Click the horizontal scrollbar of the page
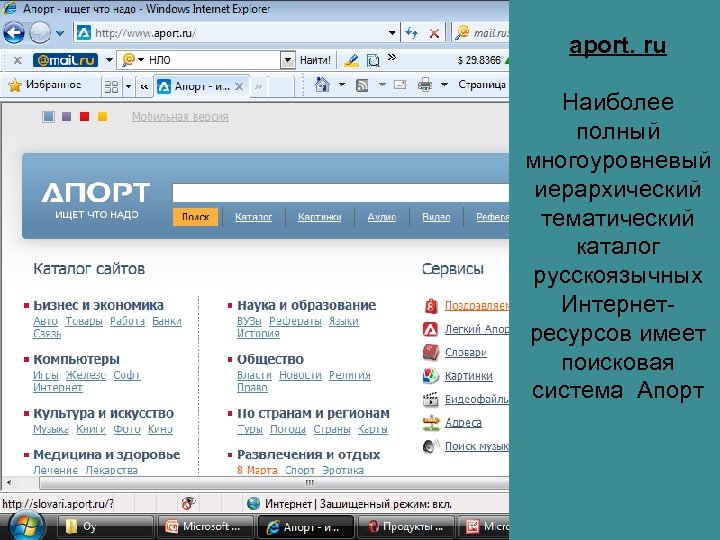Image resolution: width=720 pixels, height=540 pixels. (274, 483)
